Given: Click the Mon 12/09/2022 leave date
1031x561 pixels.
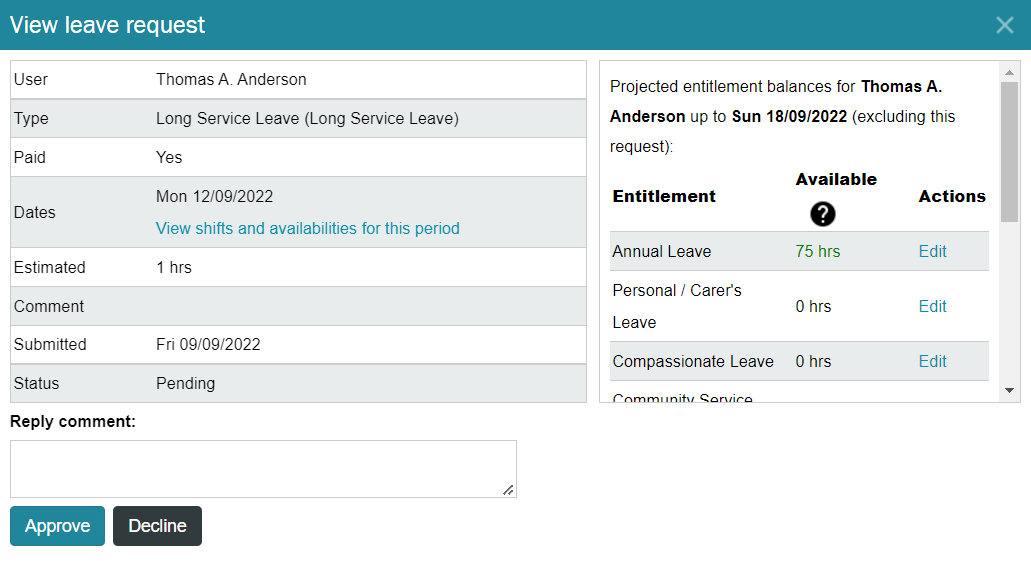Looking at the screenshot, I should (214, 197).
